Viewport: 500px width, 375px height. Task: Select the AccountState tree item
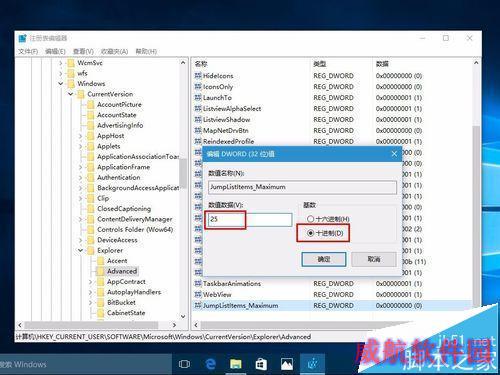117,115
